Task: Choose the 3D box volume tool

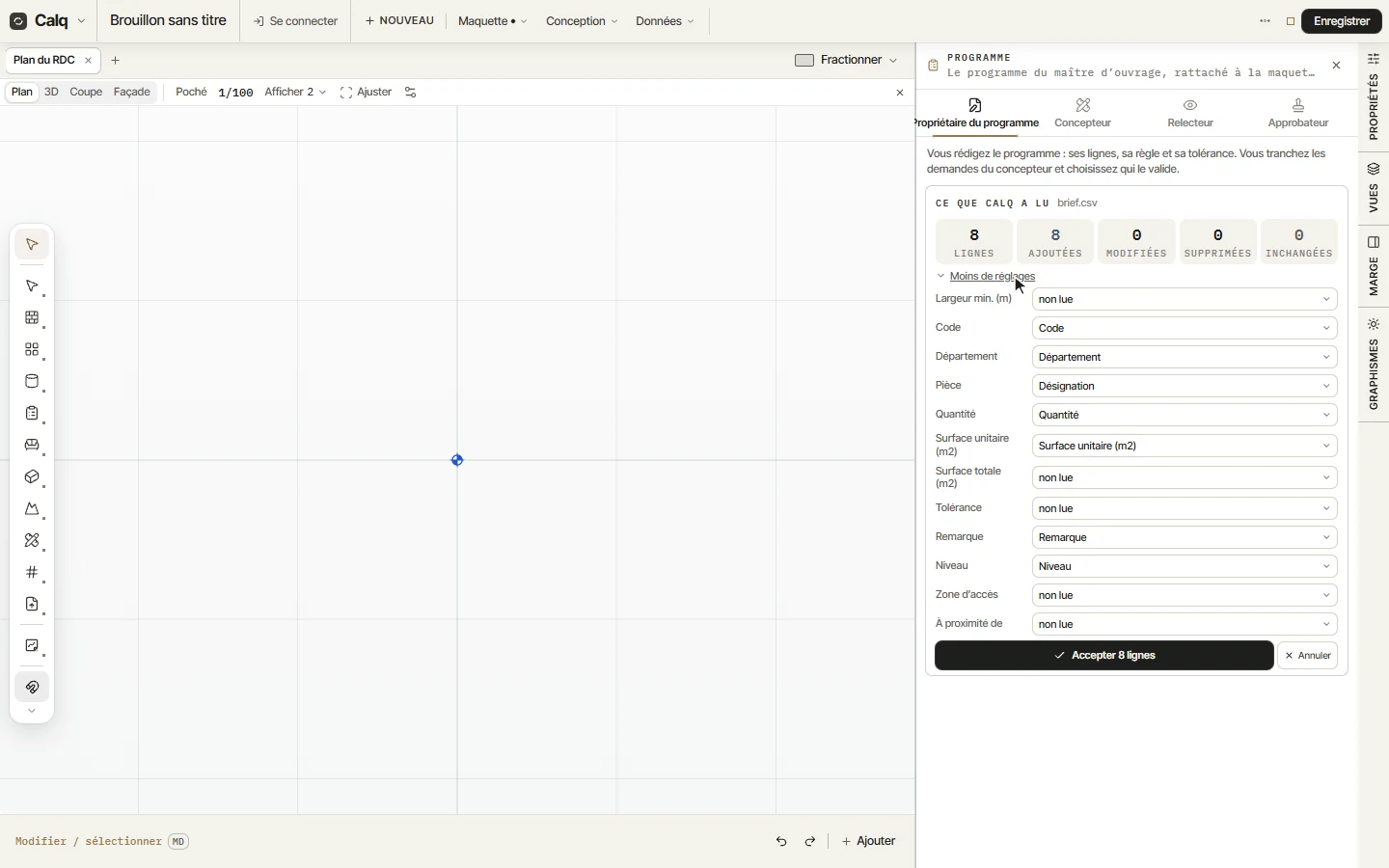Action: pyautogui.click(x=32, y=477)
